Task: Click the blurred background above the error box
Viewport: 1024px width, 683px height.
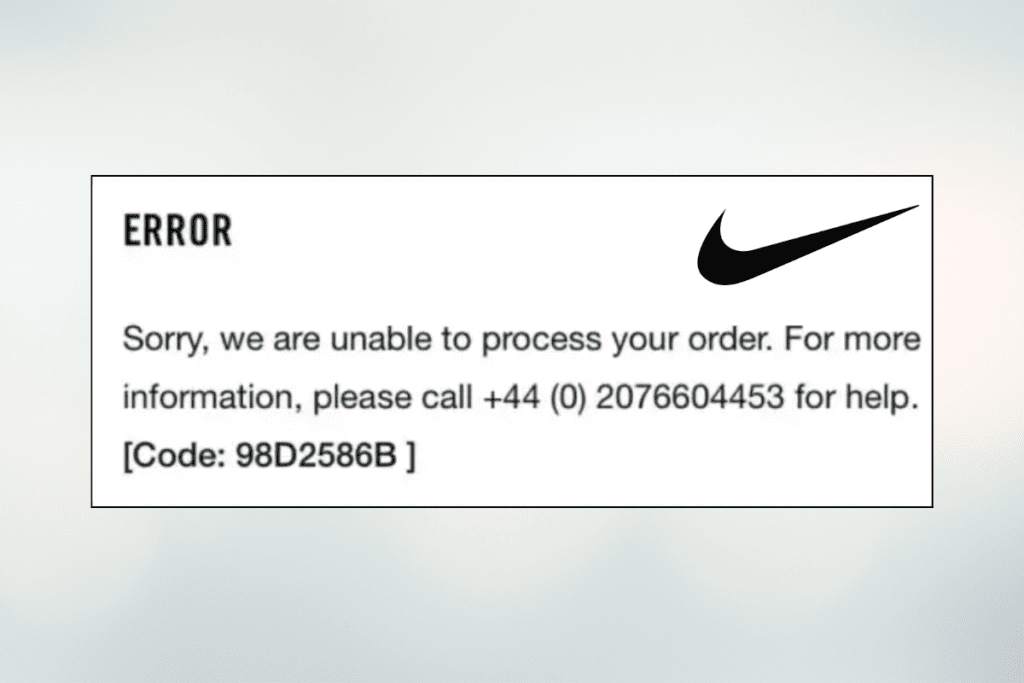Action: tap(512, 90)
